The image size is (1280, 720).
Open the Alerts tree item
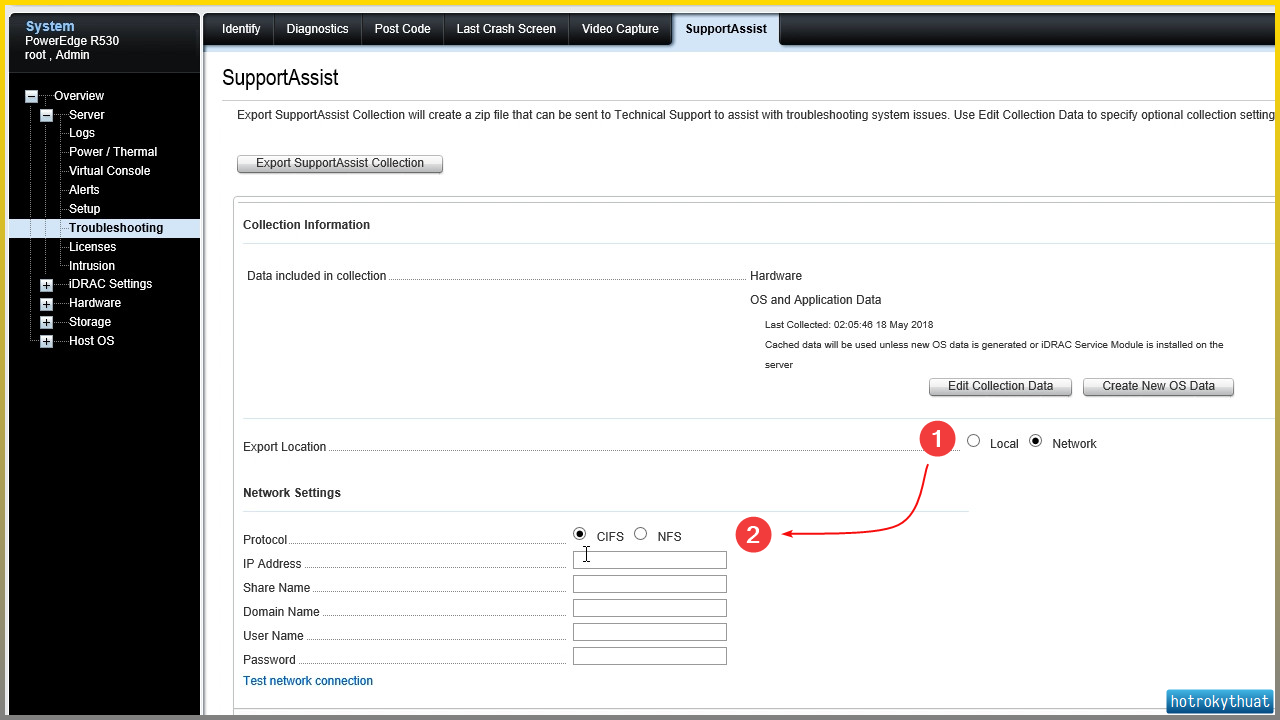[x=84, y=190]
